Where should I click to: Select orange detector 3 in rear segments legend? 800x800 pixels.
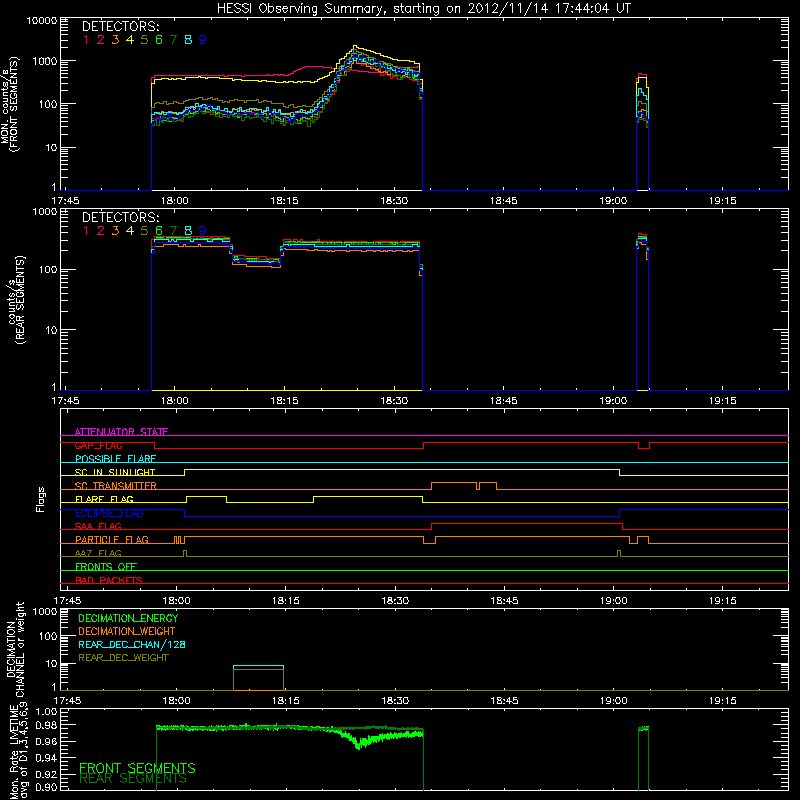pos(115,231)
